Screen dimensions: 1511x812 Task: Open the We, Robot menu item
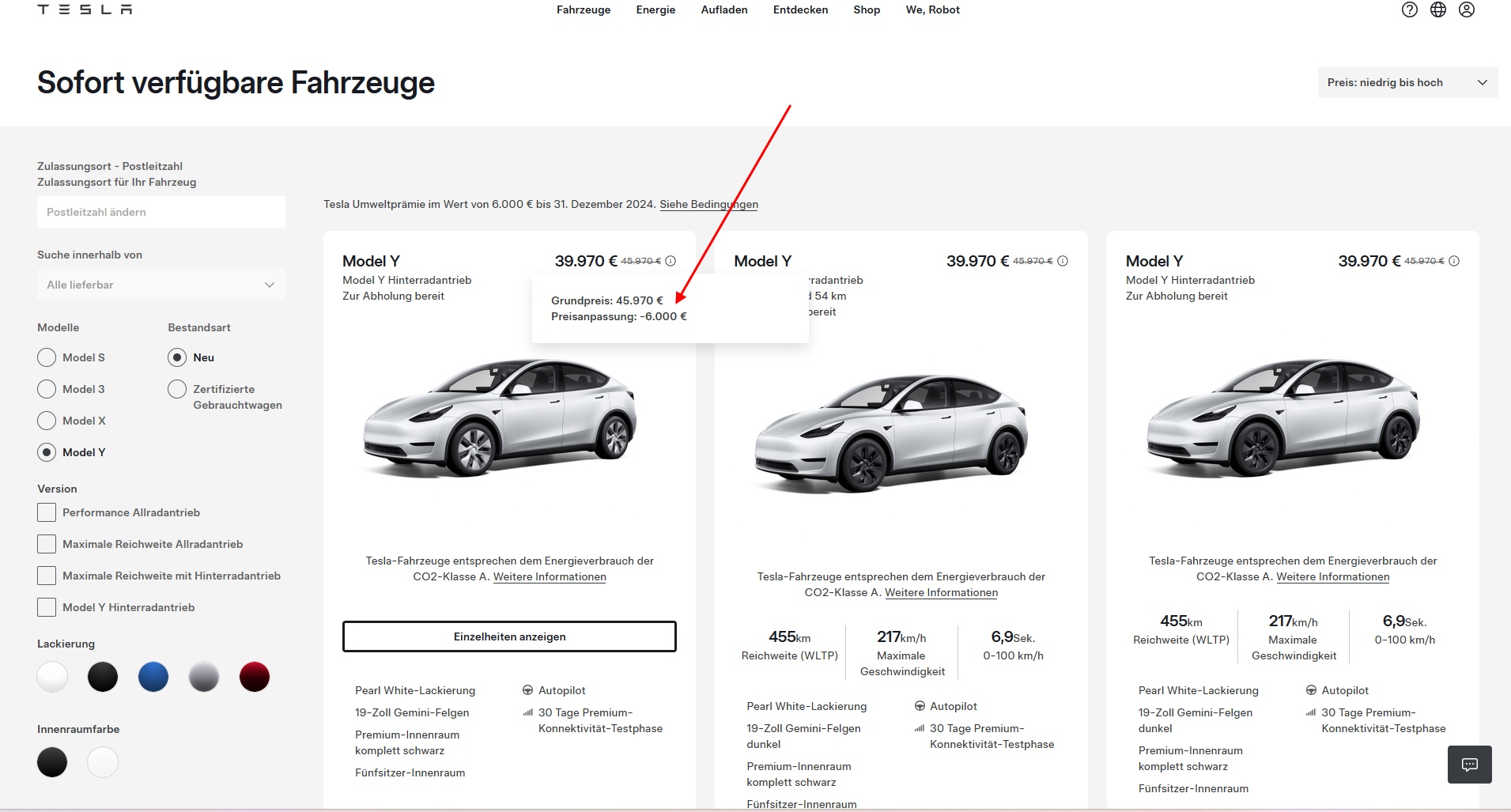click(933, 9)
